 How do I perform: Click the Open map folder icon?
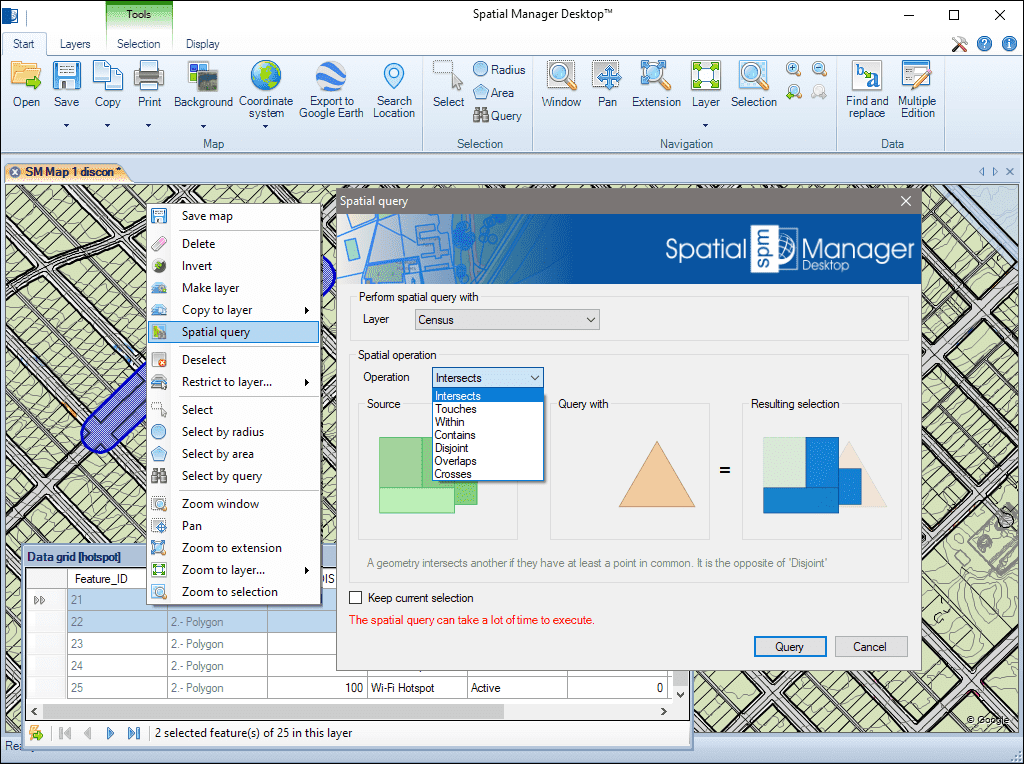click(x=26, y=76)
